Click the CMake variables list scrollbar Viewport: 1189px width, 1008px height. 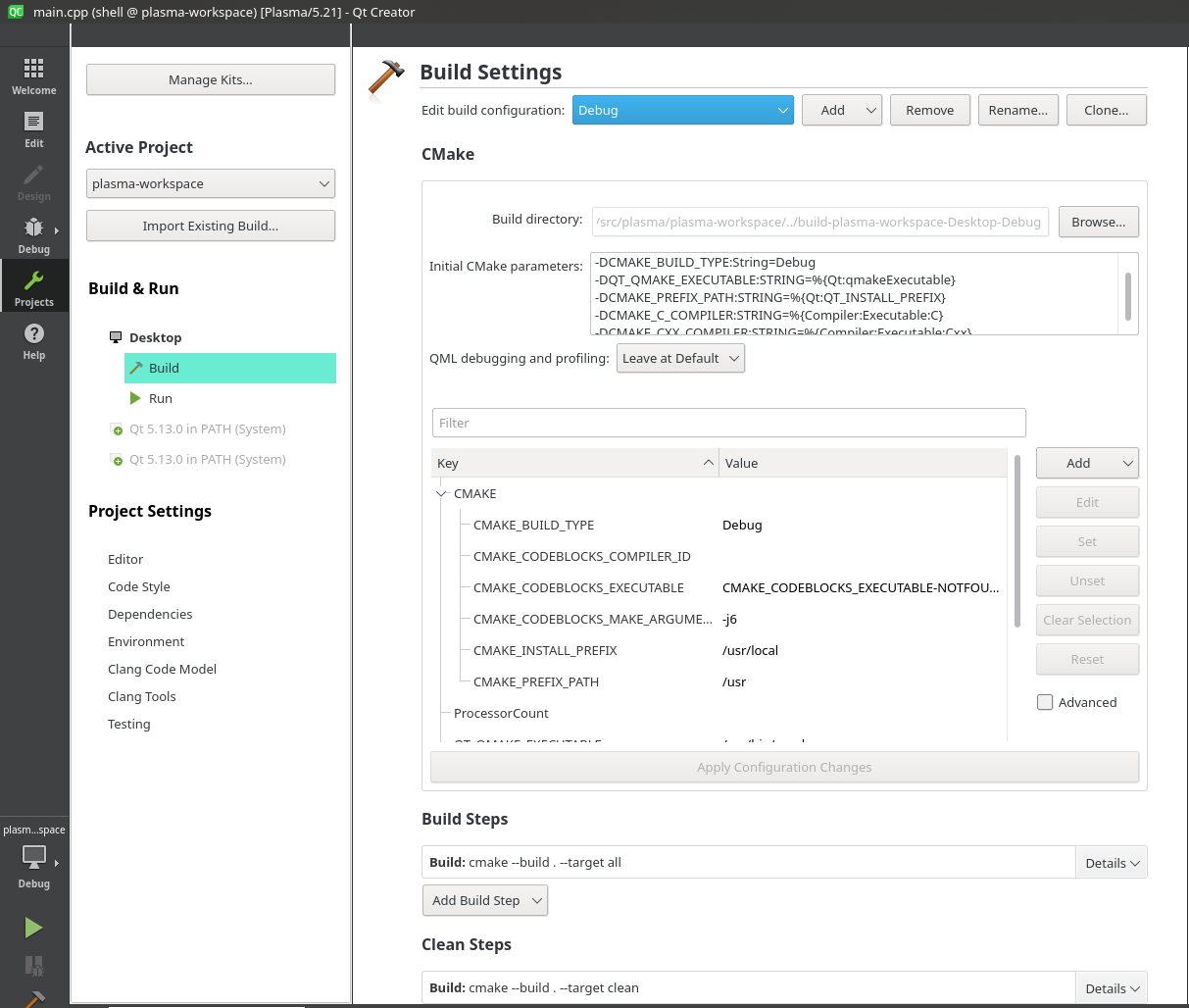[x=1017, y=541]
